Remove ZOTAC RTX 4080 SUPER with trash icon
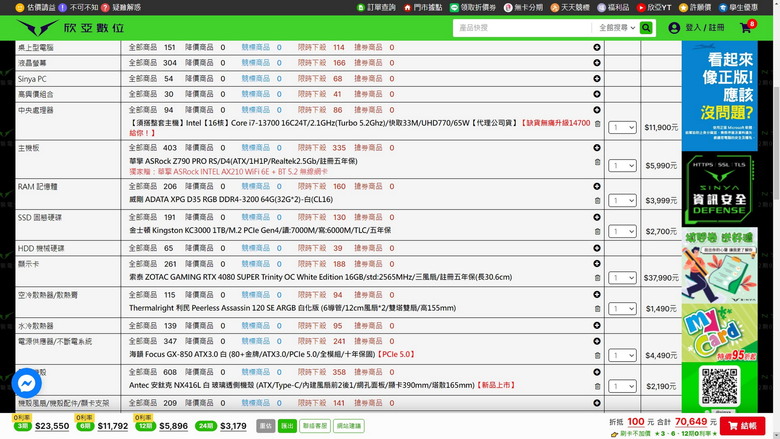Image resolution: width=780 pixels, height=439 pixels. (x=597, y=278)
